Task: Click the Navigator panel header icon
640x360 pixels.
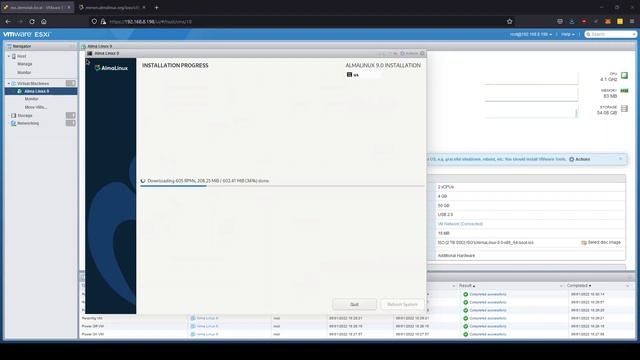Action: pos(9,47)
